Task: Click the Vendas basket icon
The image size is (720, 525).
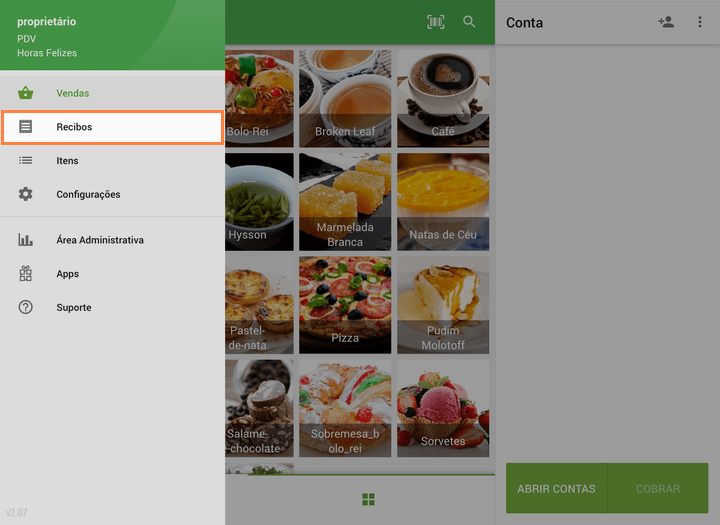Action: pyautogui.click(x=26, y=93)
